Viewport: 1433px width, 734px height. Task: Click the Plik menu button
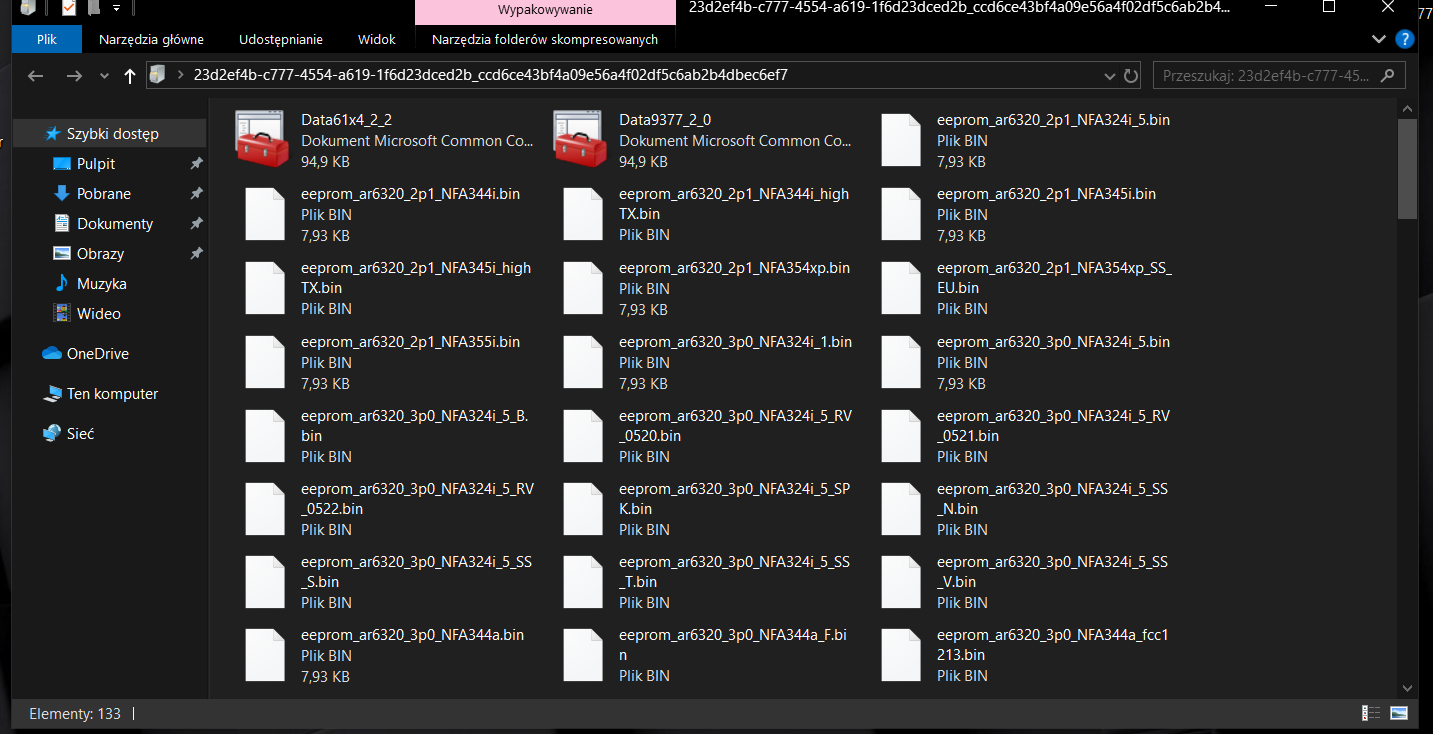coord(46,39)
